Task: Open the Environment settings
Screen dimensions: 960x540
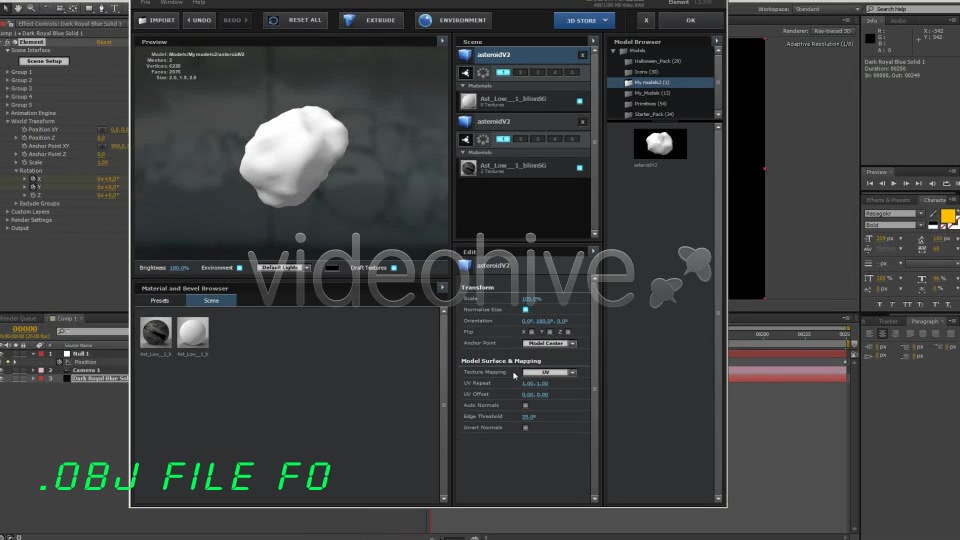Action: pos(454,20)
